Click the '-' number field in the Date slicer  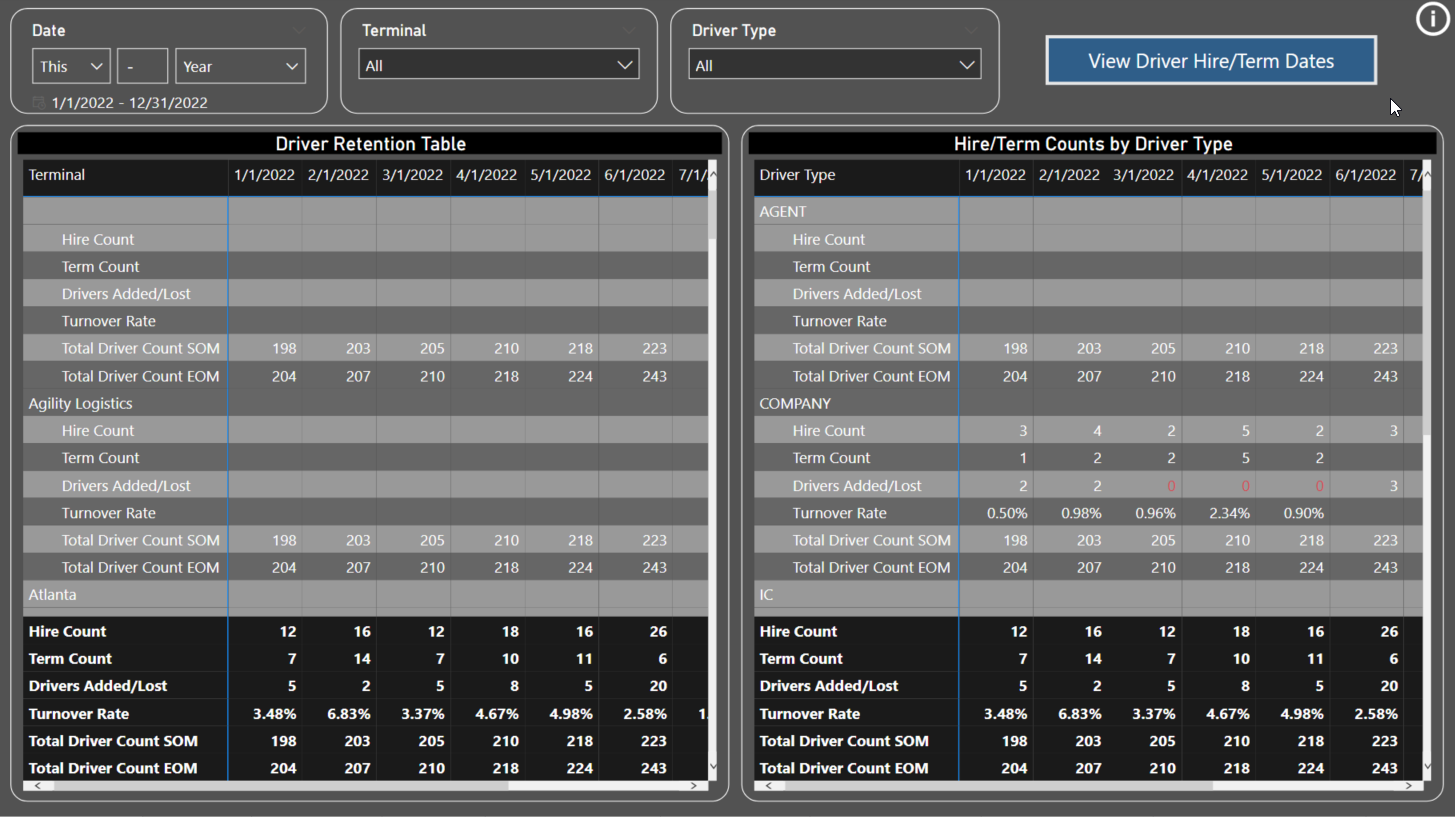point(142,67)
